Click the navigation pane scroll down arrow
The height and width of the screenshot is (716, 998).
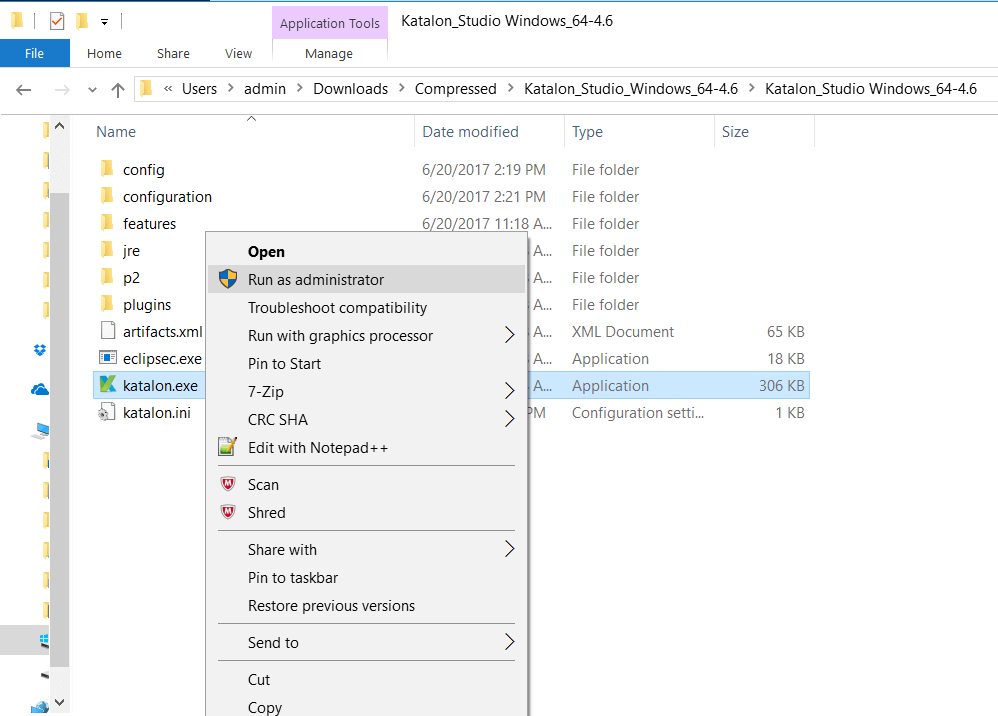click(x=60, y=702)
